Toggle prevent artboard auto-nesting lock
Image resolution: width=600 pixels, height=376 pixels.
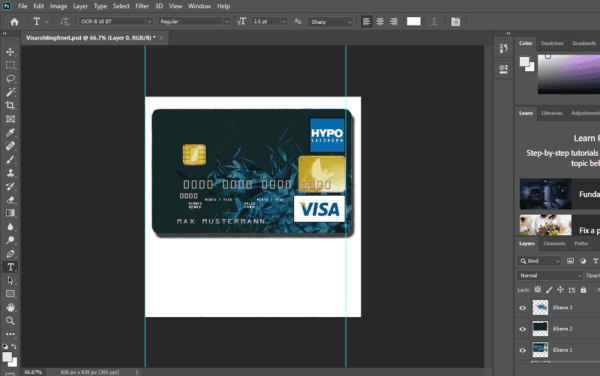click(572, 290)
